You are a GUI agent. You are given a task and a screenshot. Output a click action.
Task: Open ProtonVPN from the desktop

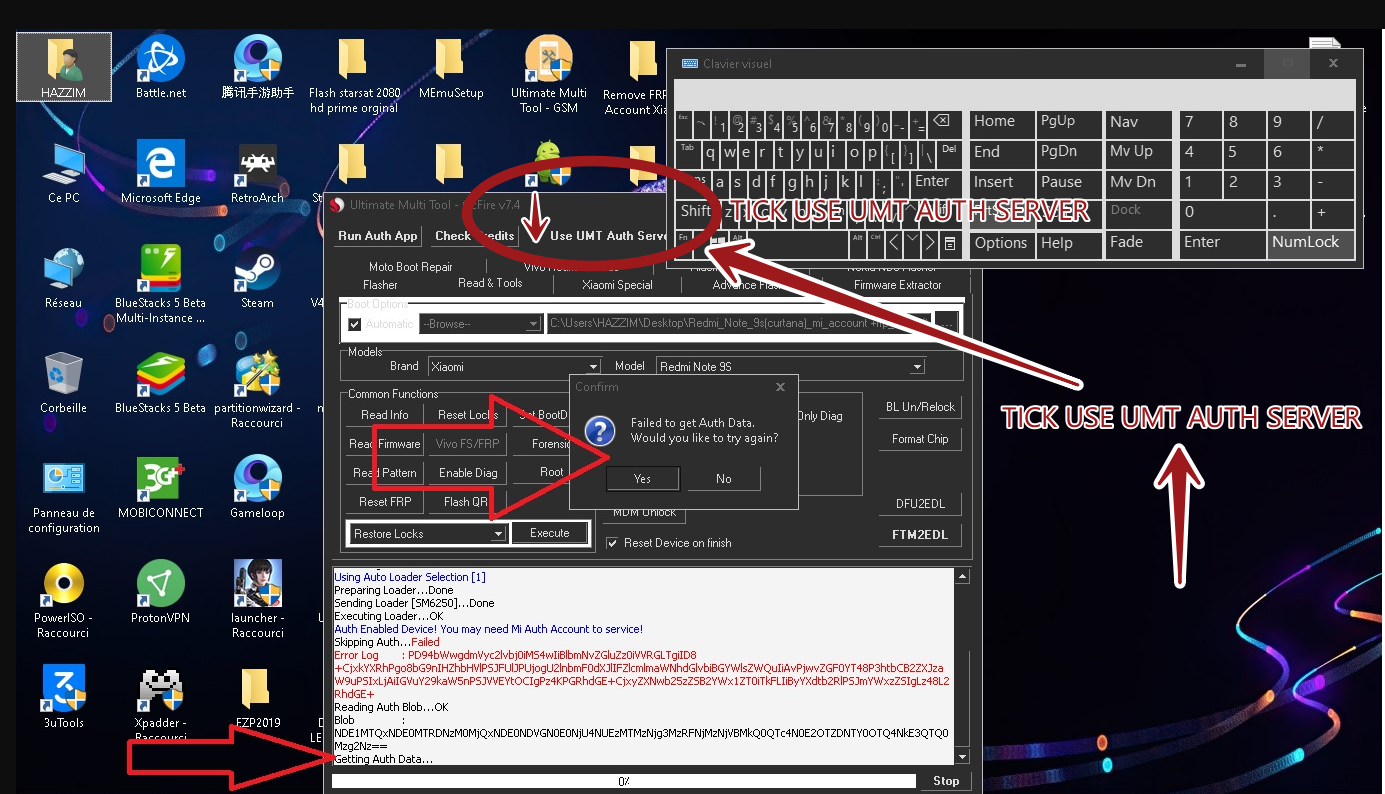(161, 592)
